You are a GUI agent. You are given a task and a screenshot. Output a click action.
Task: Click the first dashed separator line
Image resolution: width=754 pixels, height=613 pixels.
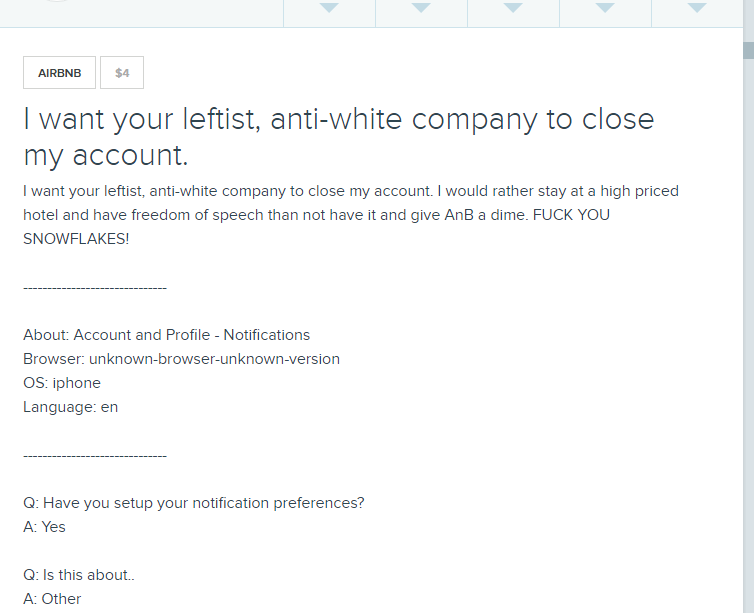coord(94,288)
